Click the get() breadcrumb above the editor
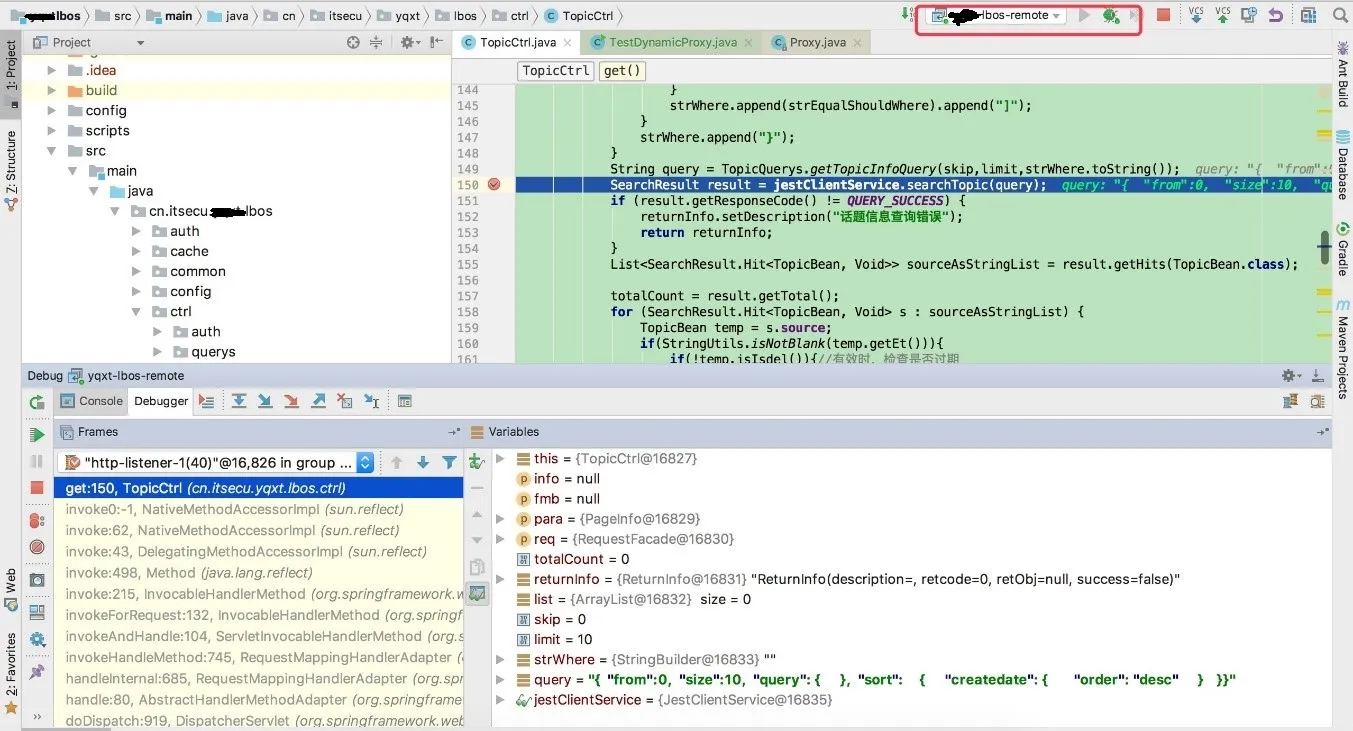Screen dimensions: 1353x731 [622, 70]
